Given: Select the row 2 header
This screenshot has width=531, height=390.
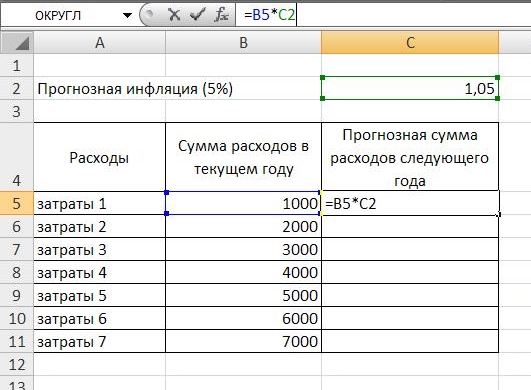Looking at the screenshot, I should [x=17, y=88].
